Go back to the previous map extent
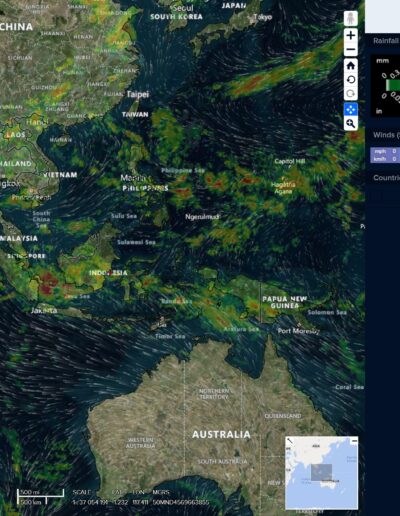The height and width of the screenshot is (516, 400). coord(351,79)
